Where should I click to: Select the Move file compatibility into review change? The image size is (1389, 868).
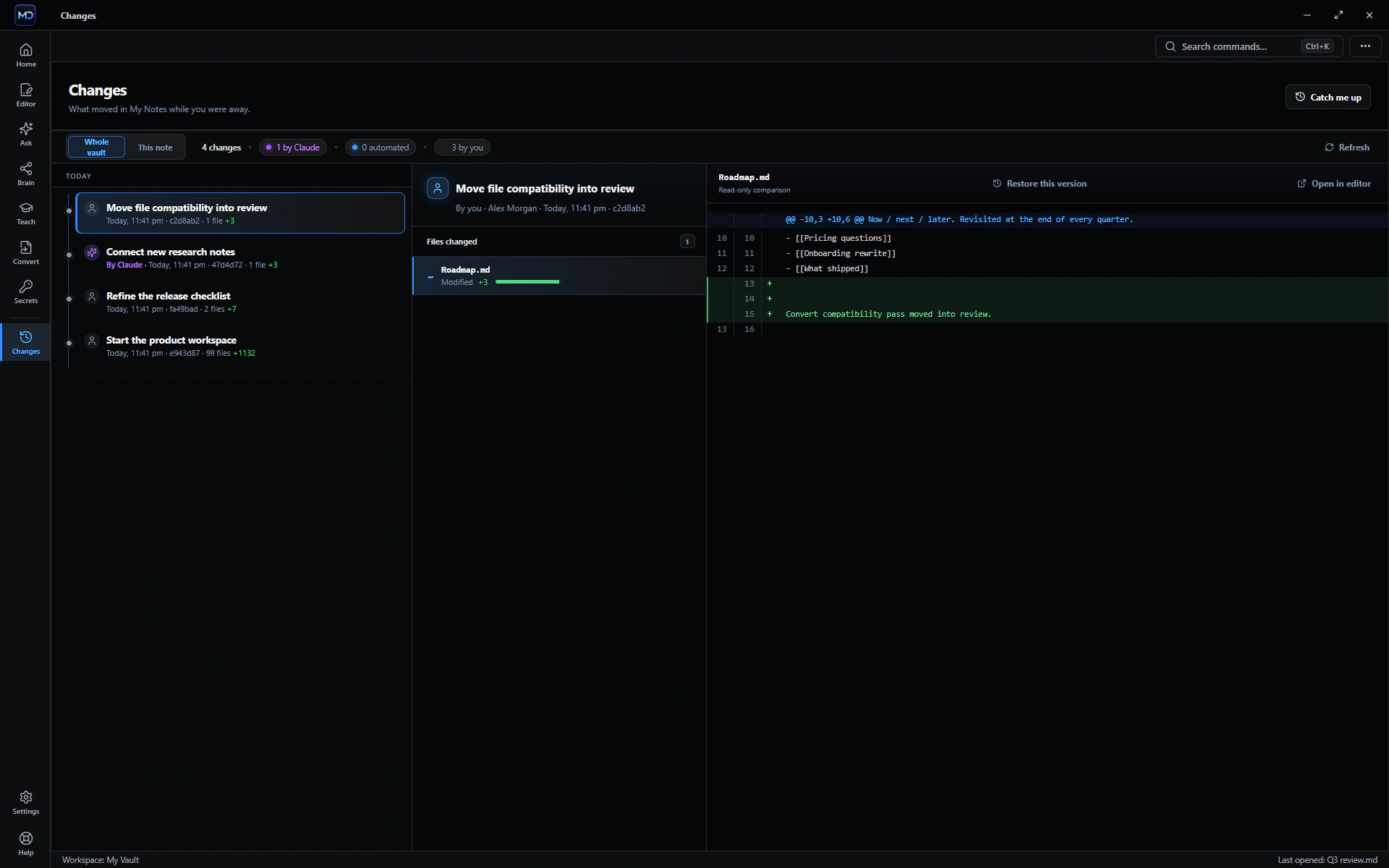(x=240, y=213)
